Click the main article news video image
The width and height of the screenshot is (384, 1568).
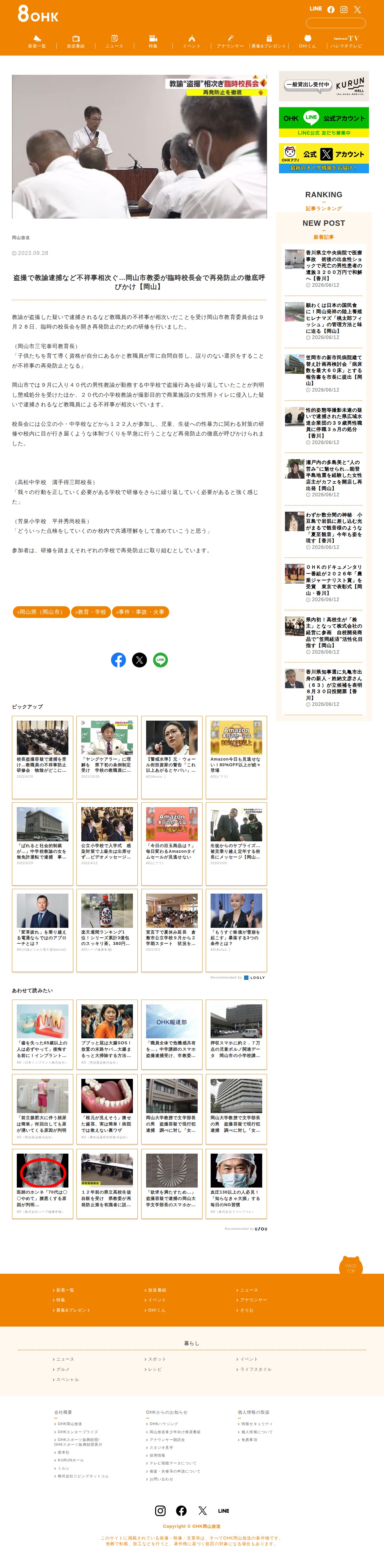pyautogui.click(x=139, y=147)
